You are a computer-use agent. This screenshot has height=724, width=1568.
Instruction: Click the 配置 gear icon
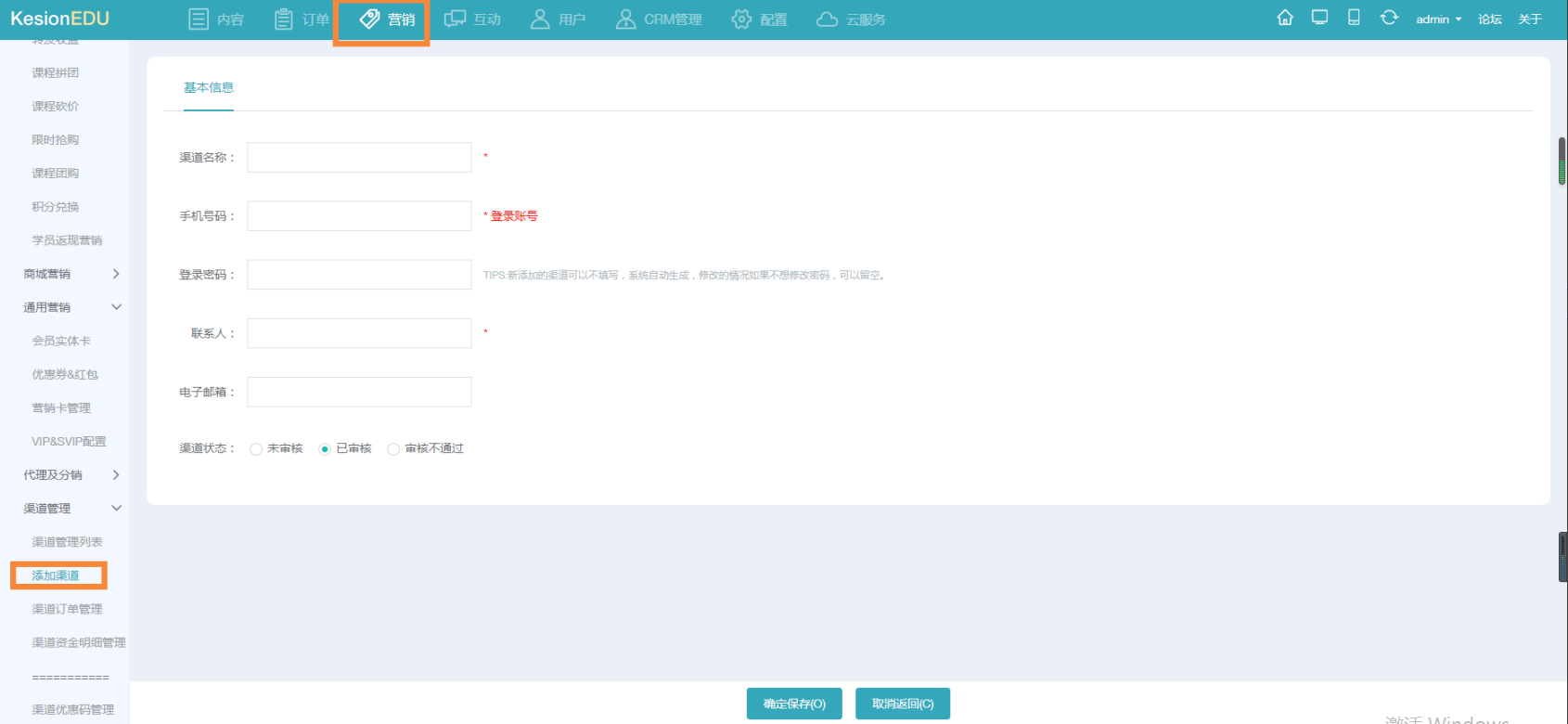pos(741,19)
